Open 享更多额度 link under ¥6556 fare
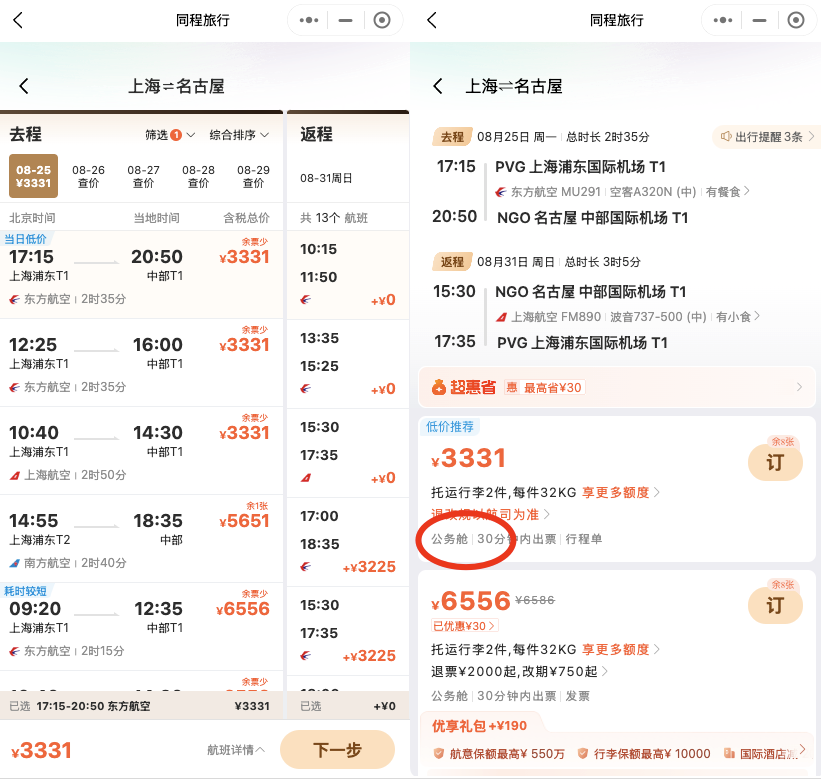This screenshot has width=821, height=779. [620, 650]
